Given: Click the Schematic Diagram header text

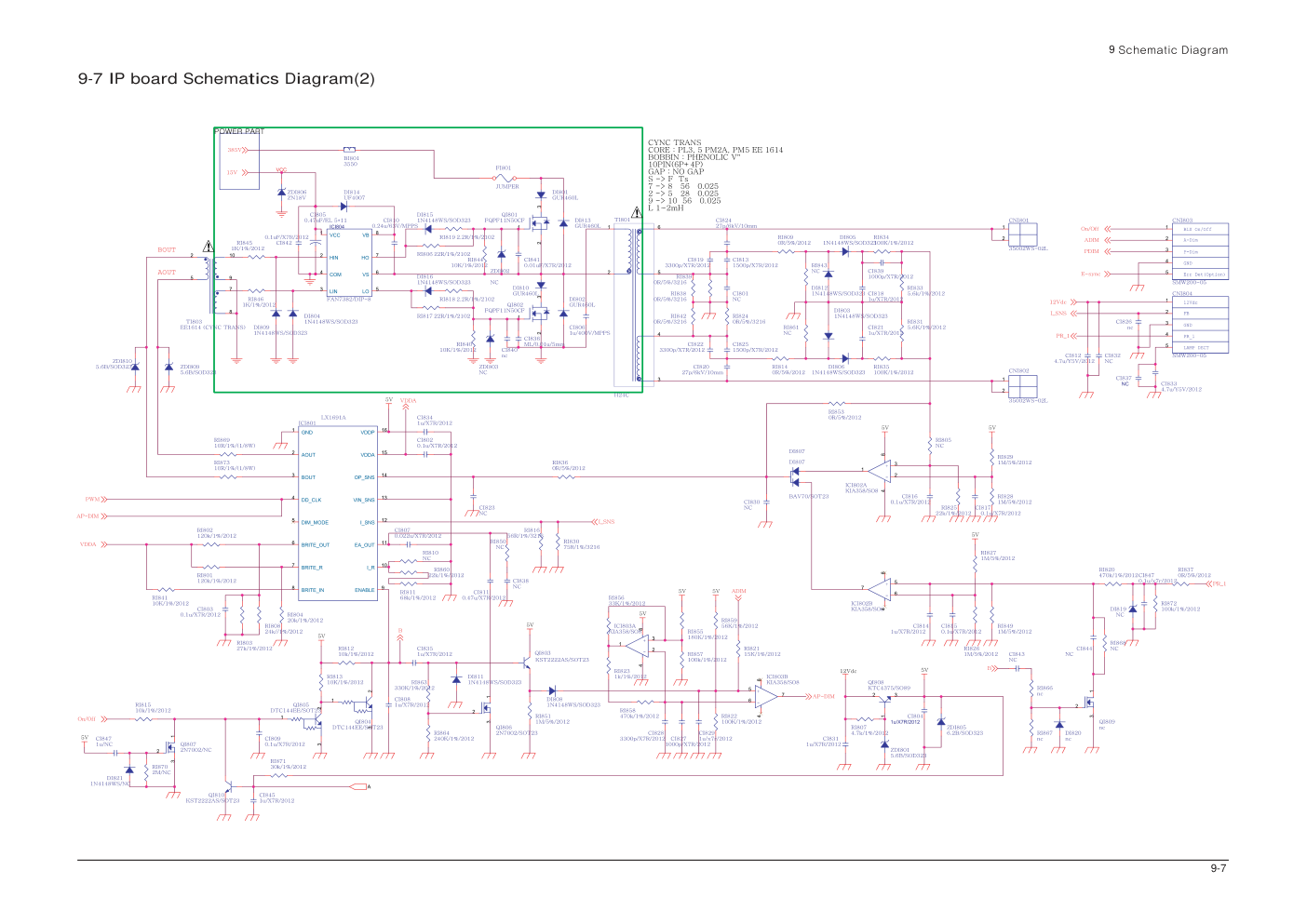Looking at the screenshot, I should (x=1168, y=50).
